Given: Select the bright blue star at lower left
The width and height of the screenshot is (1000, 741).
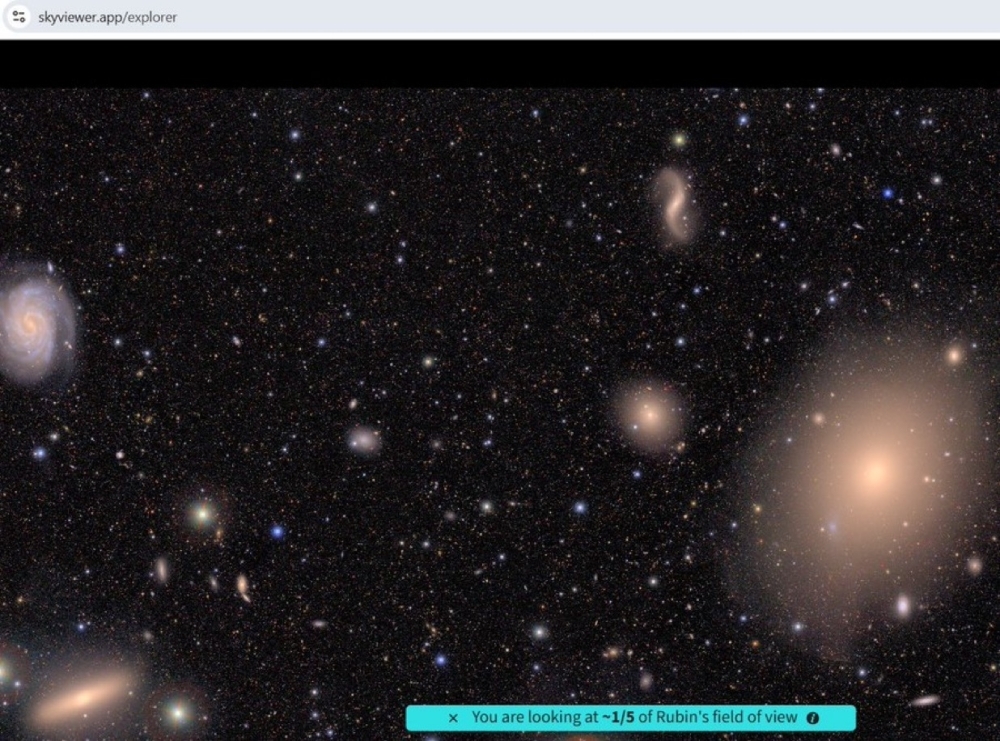Looking at the screenshot, I should click(277, 532).
